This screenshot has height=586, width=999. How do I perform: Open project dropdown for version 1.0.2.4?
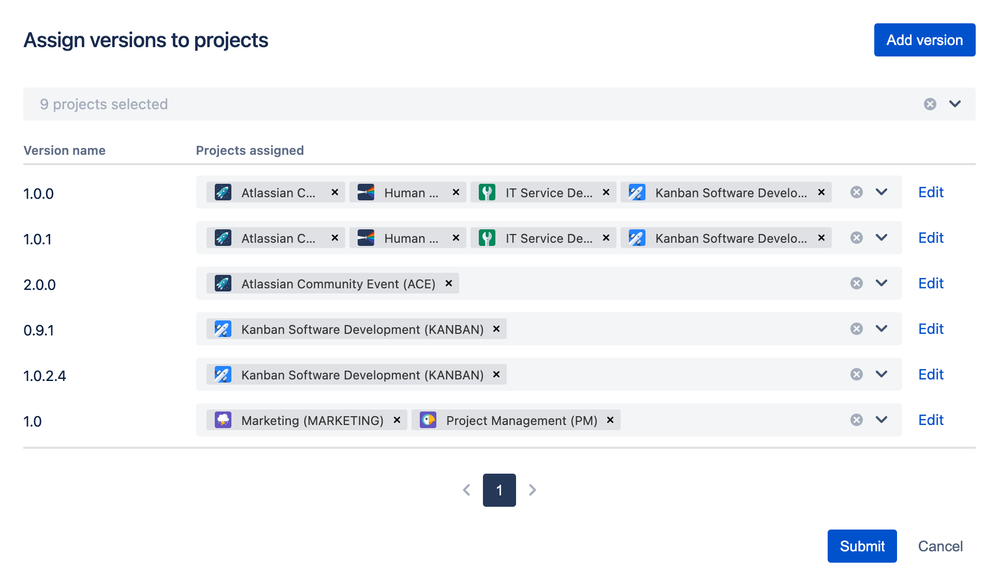point(881,375)
